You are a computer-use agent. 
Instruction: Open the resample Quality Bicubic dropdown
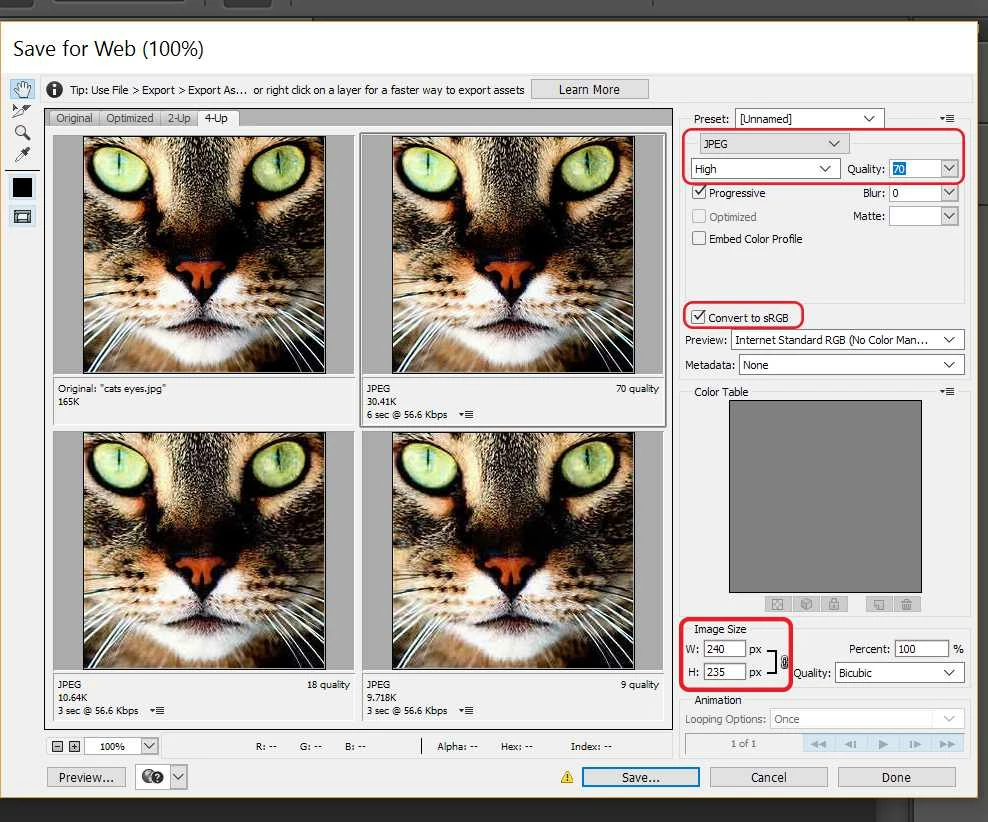click(899, 673)
